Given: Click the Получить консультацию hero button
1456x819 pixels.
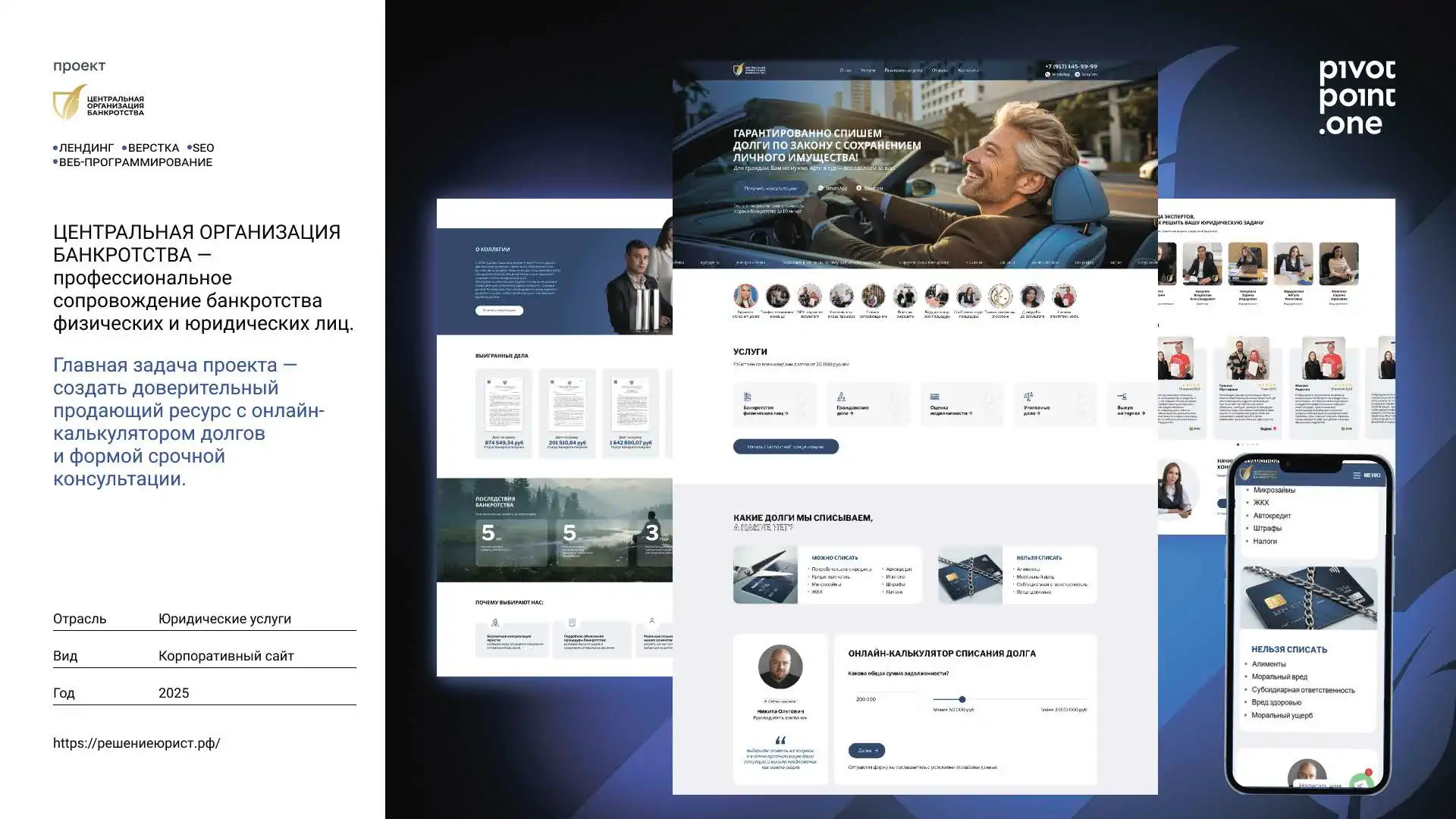Looking at the screenshot, I should (770, 188).
